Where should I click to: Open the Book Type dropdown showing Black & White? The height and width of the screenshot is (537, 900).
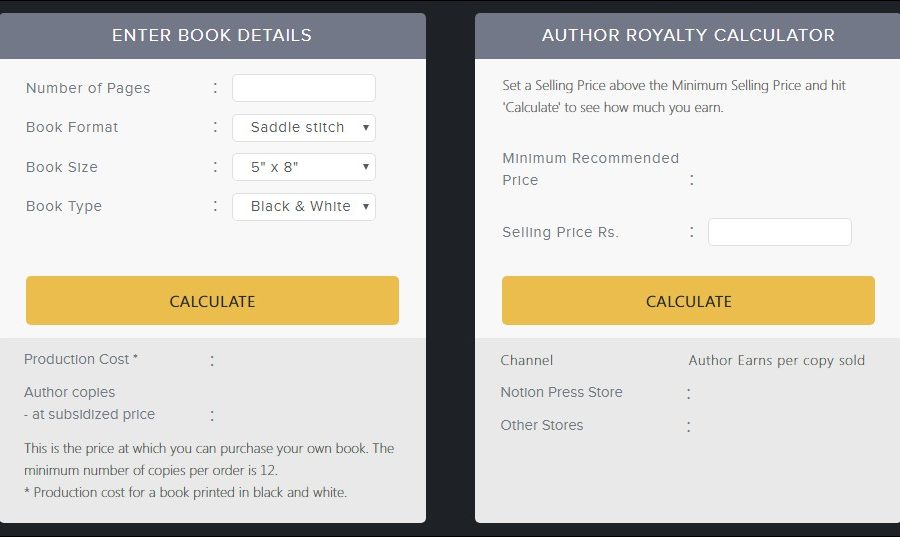pos(303,206)
